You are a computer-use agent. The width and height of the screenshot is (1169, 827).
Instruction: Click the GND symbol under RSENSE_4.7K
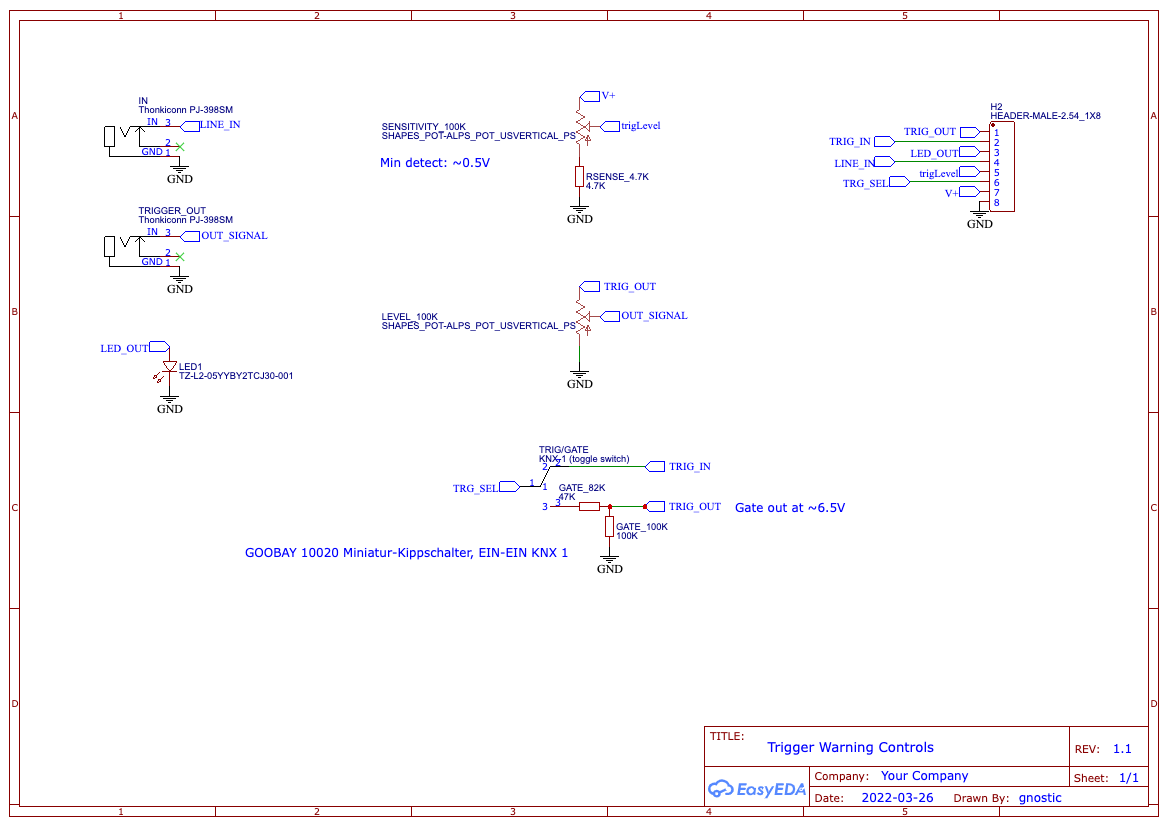579,214
